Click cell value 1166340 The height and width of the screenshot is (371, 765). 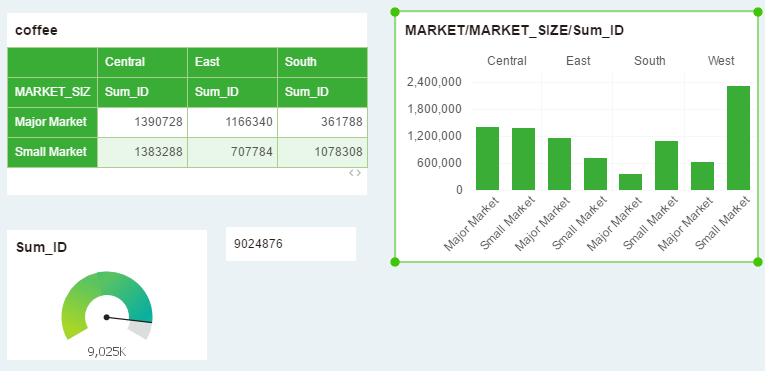(x=232, y=122)
